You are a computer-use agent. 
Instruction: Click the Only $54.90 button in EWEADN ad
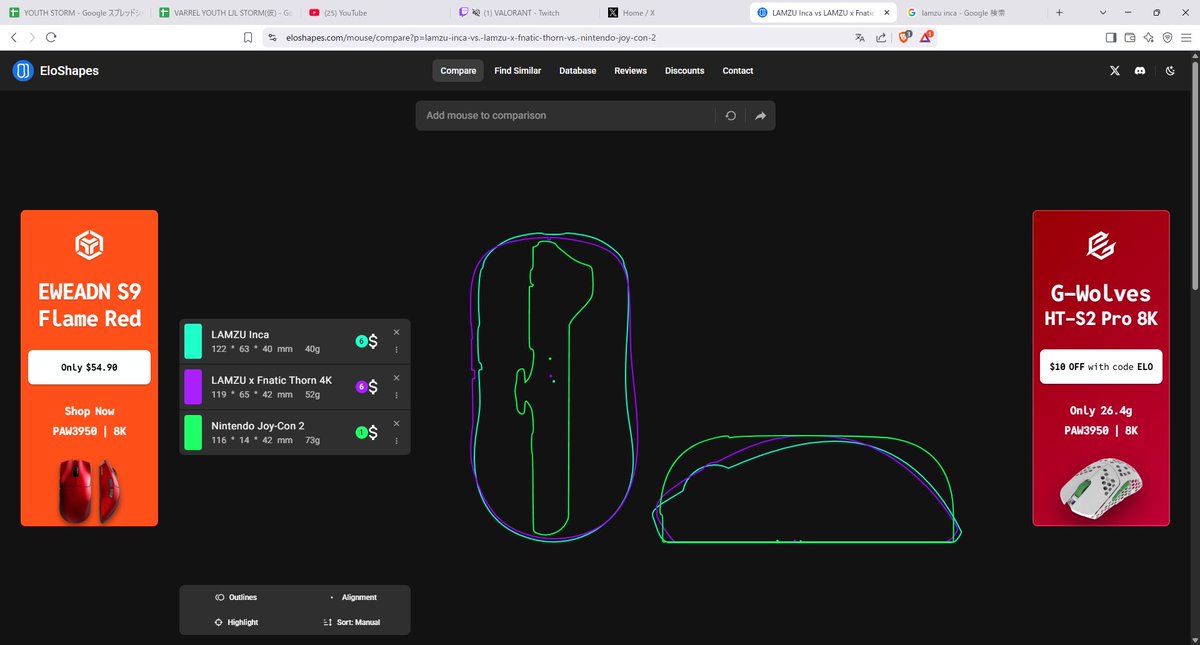(x=89, y=367)
